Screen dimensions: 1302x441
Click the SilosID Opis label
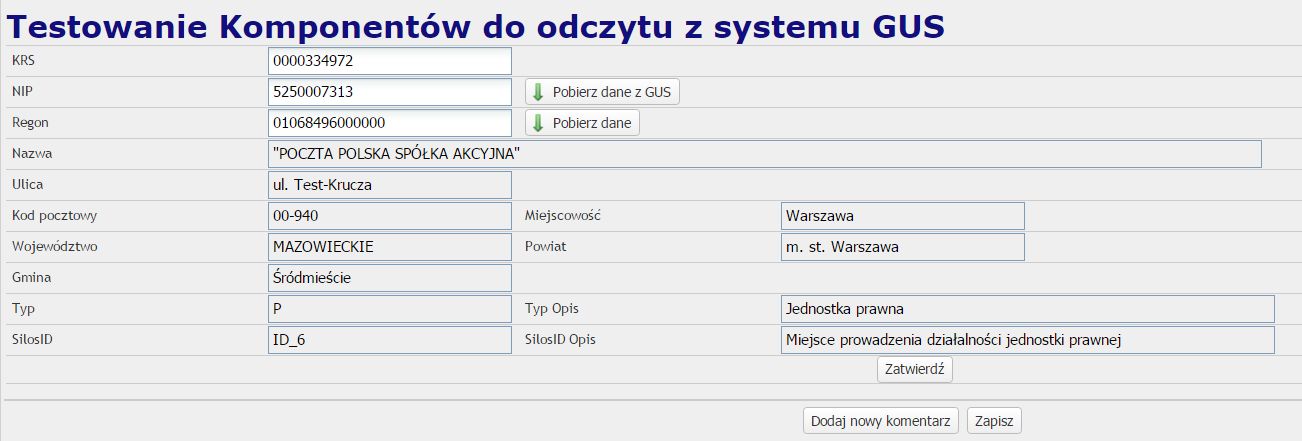click(x=560, y=339)
